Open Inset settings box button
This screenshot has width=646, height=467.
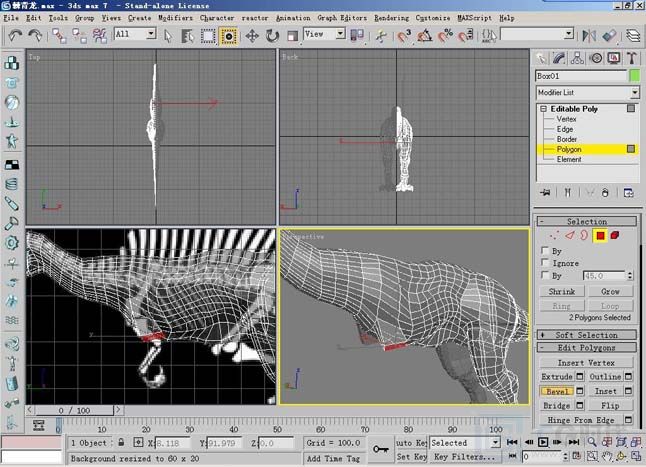coord(628,391)
